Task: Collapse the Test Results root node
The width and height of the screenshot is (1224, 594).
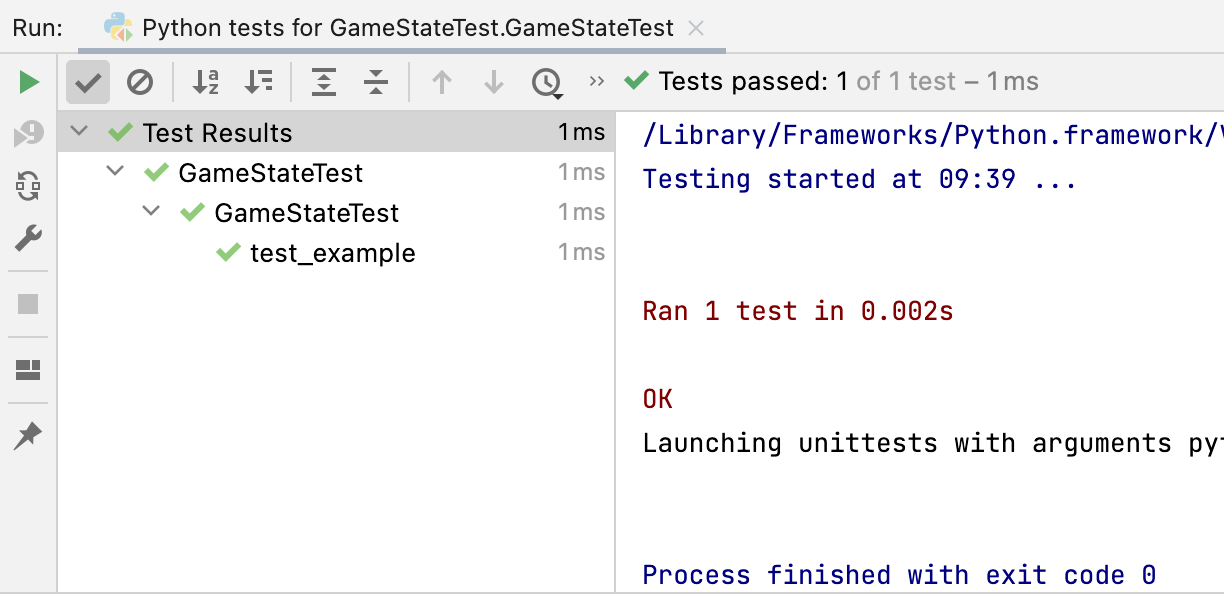Action: pos(80,132)
